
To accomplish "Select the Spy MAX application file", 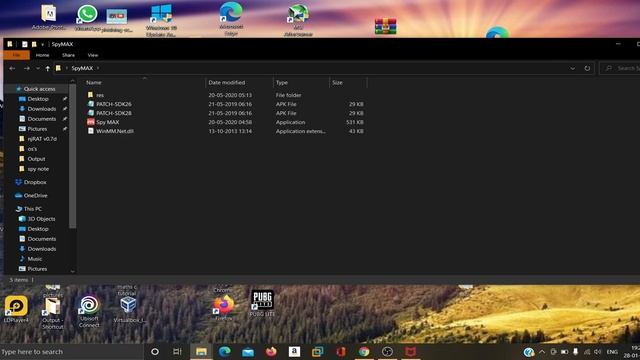I will pyautogui.click(x=108, y=122).
